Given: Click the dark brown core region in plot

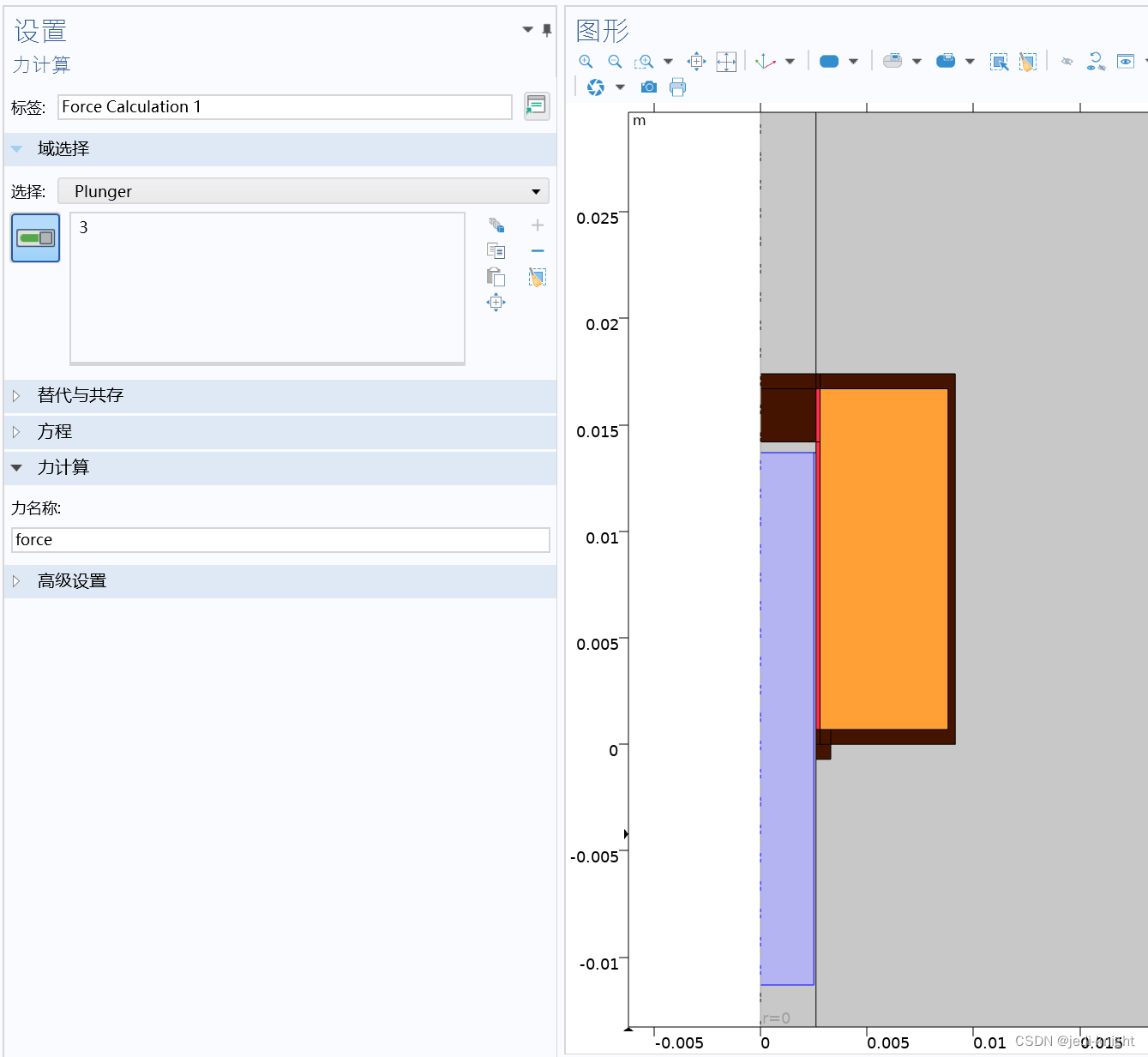Looking at the screenshot, I should (788, 415).
